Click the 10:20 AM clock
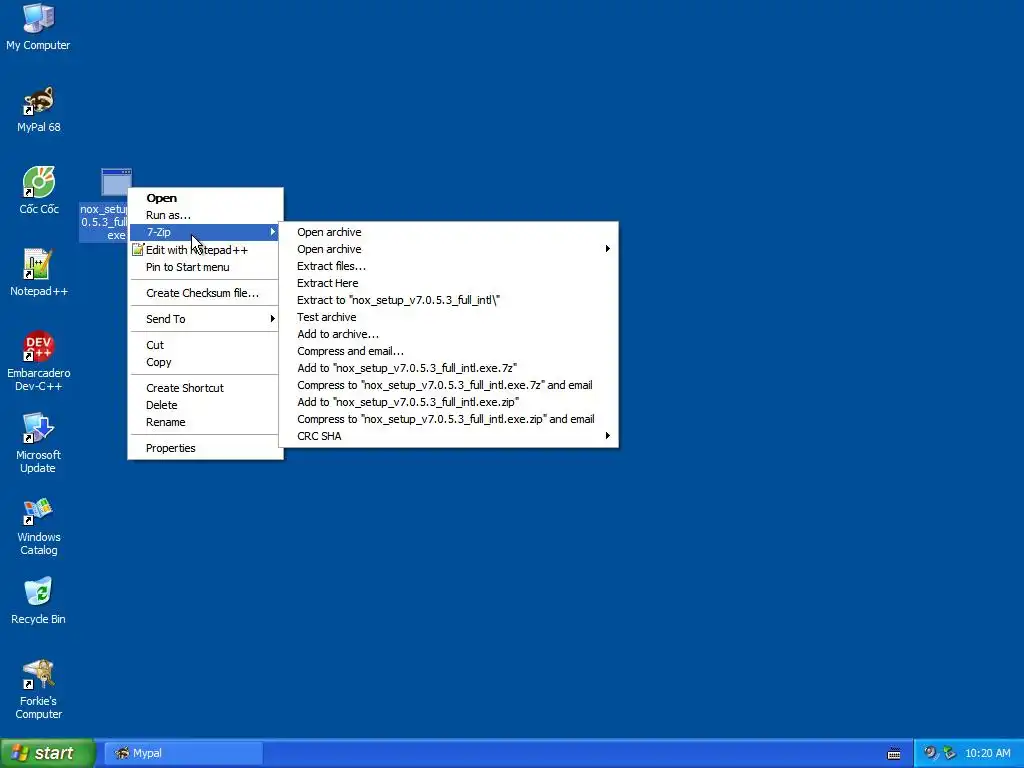 (987, 753)
